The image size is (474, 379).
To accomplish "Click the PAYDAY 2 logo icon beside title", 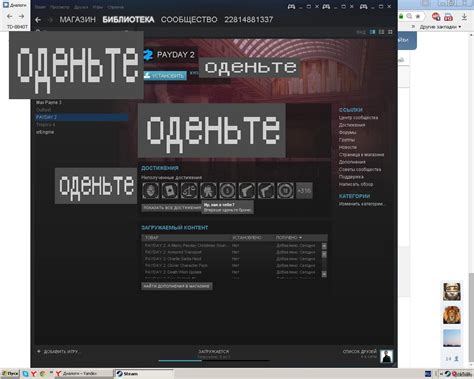I will [148, 55].
